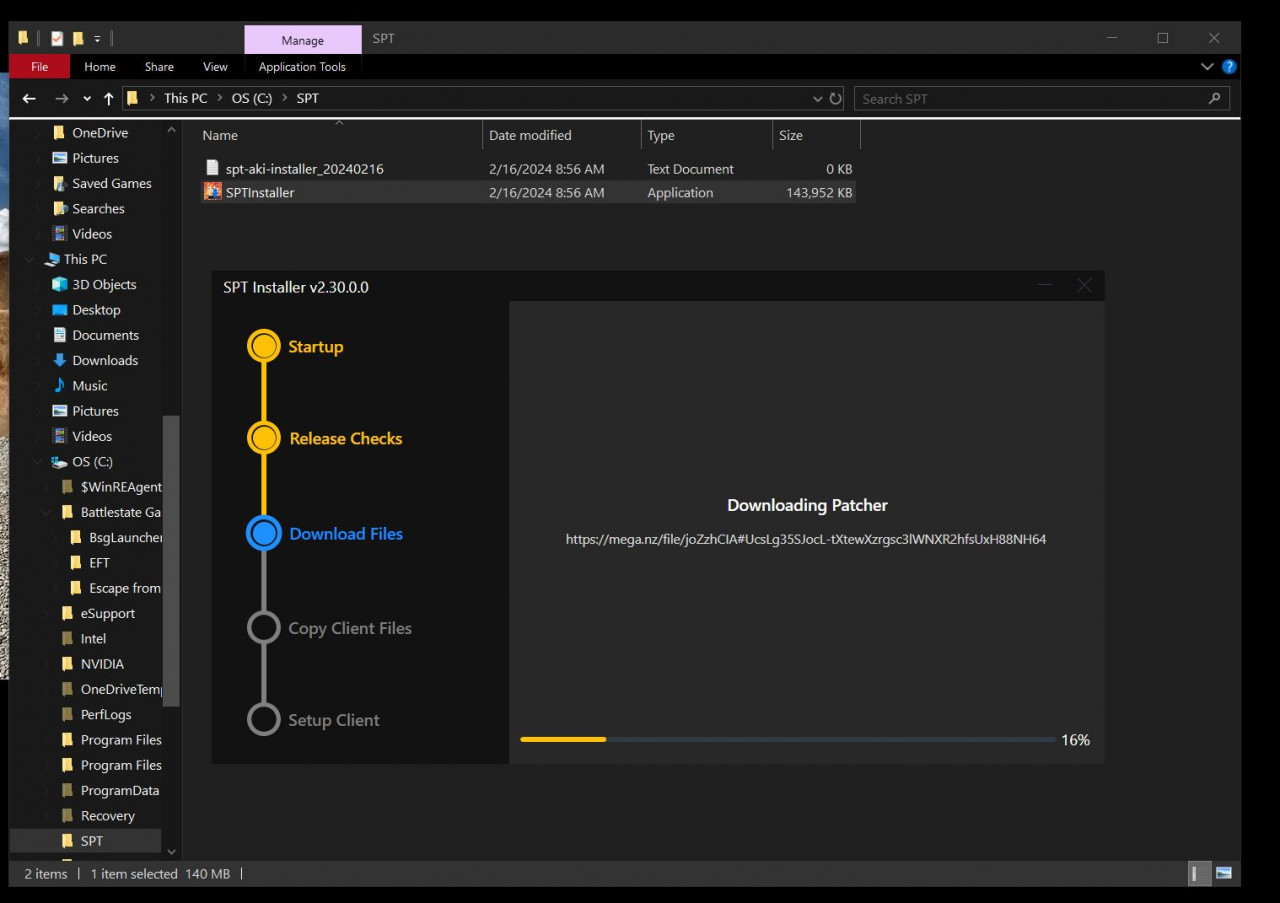Open Explorer help question mark icon

1229,67
